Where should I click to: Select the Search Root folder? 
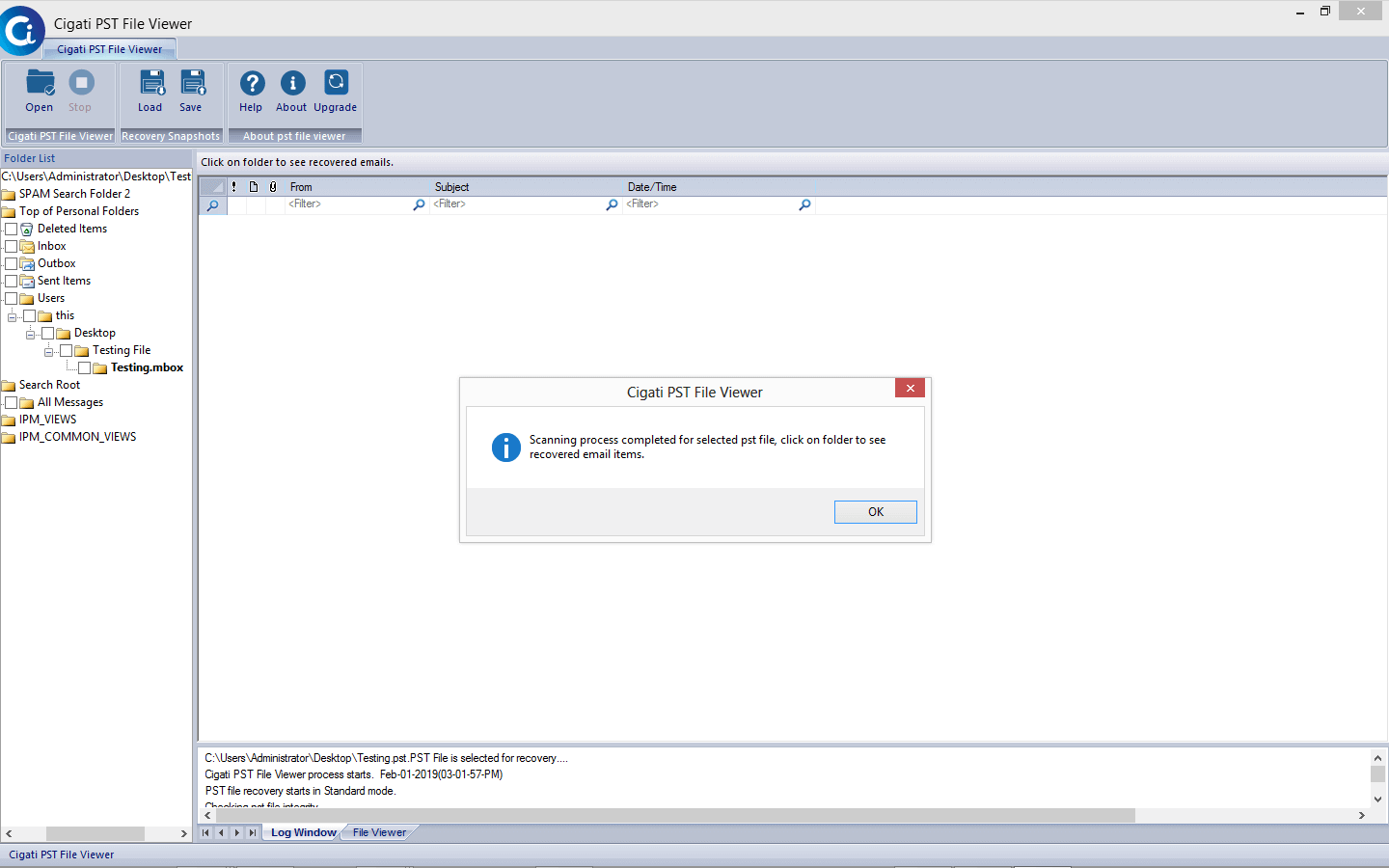tap(50, 385)
